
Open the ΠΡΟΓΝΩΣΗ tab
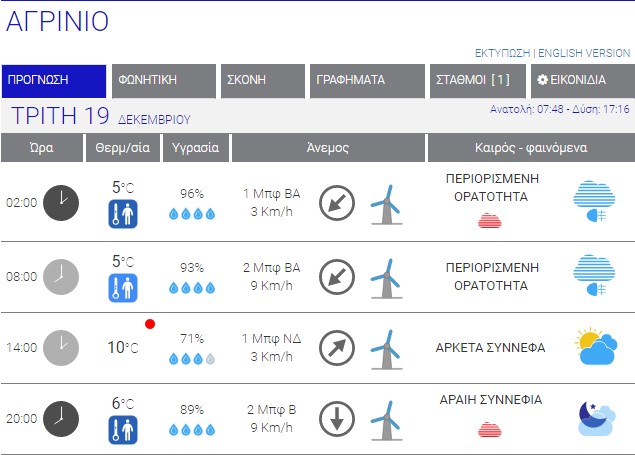click(x=55, y=81)
